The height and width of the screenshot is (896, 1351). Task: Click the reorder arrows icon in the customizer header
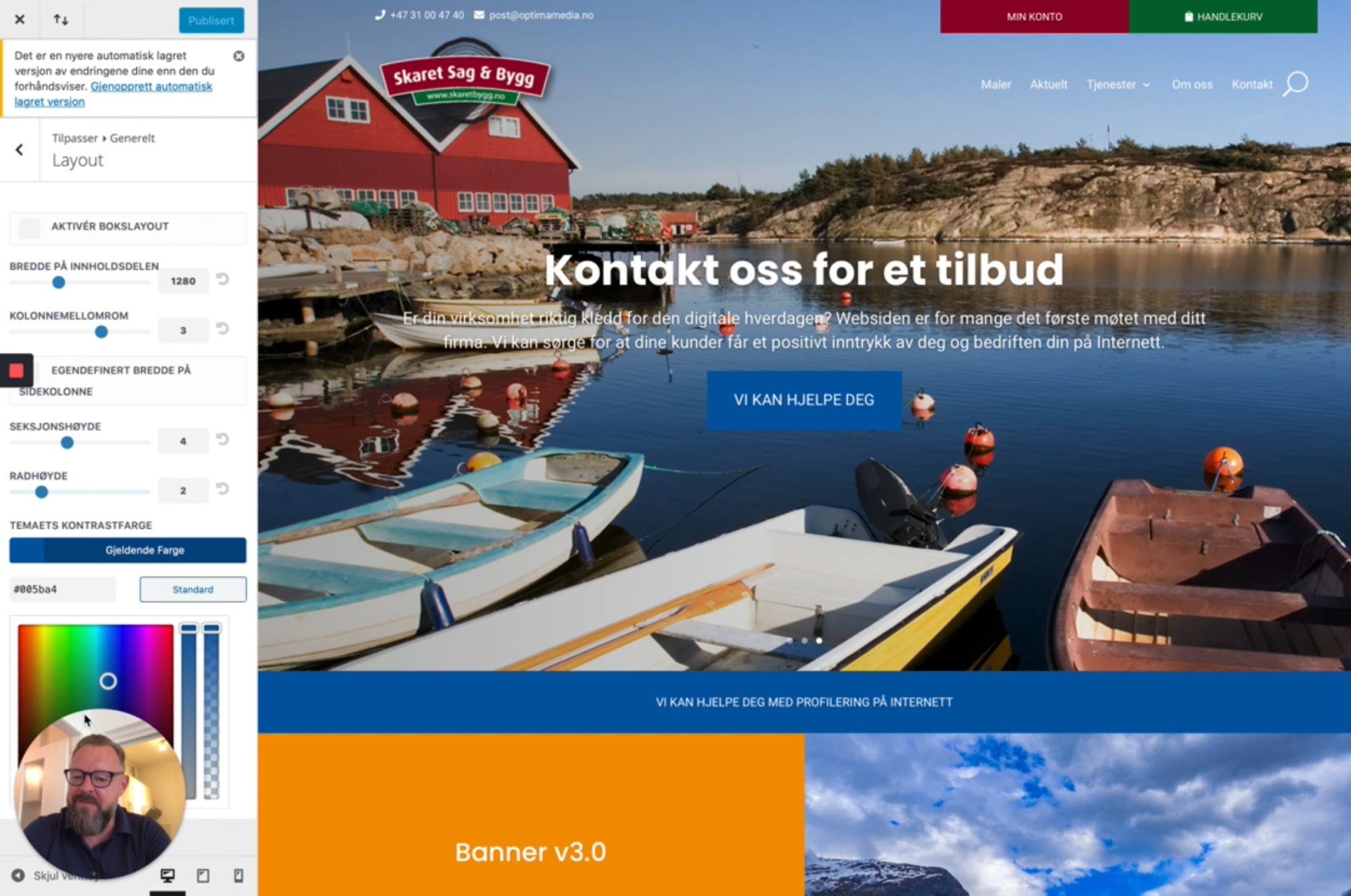61,20
